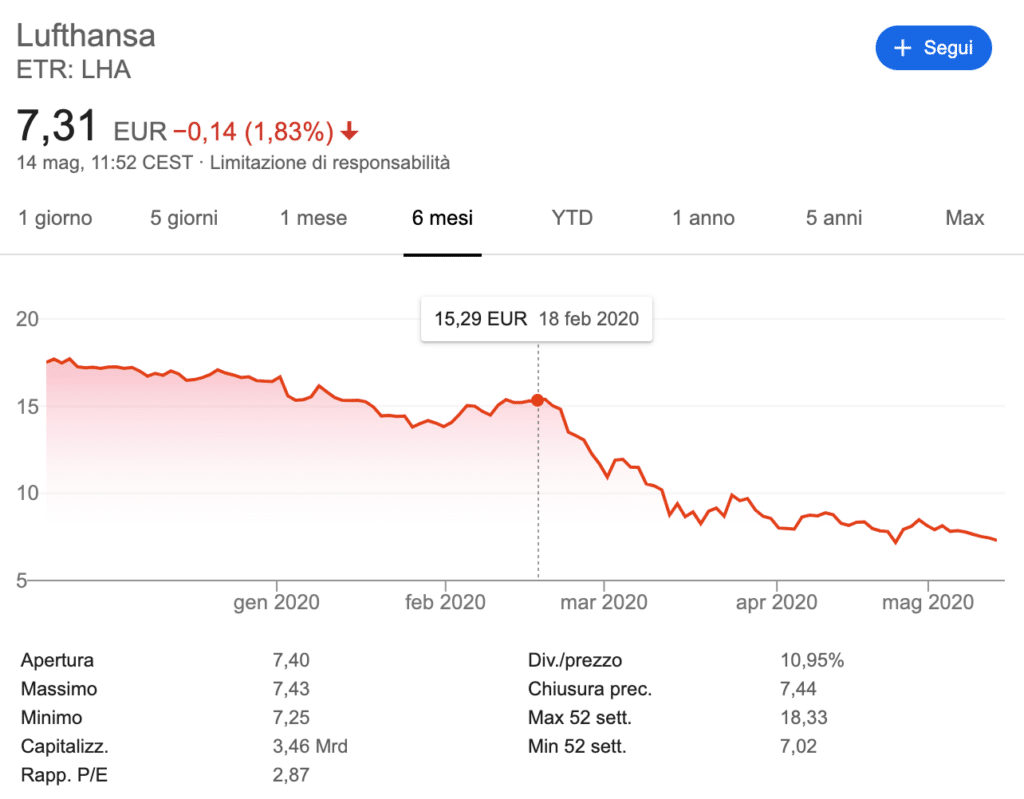Click the red data point on the chart
The image size is (1024, 799).
pyautogui.click(x=537, y=400)
